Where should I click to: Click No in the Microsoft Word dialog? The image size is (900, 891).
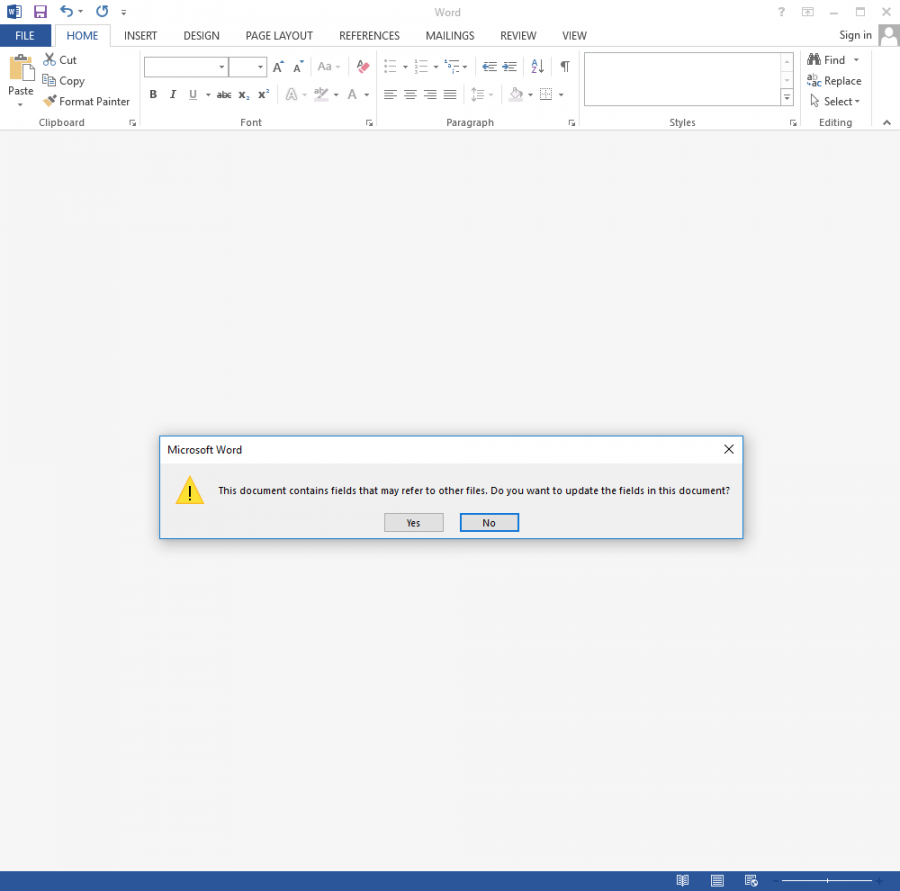pyautogui.click(x=489, y=523)
